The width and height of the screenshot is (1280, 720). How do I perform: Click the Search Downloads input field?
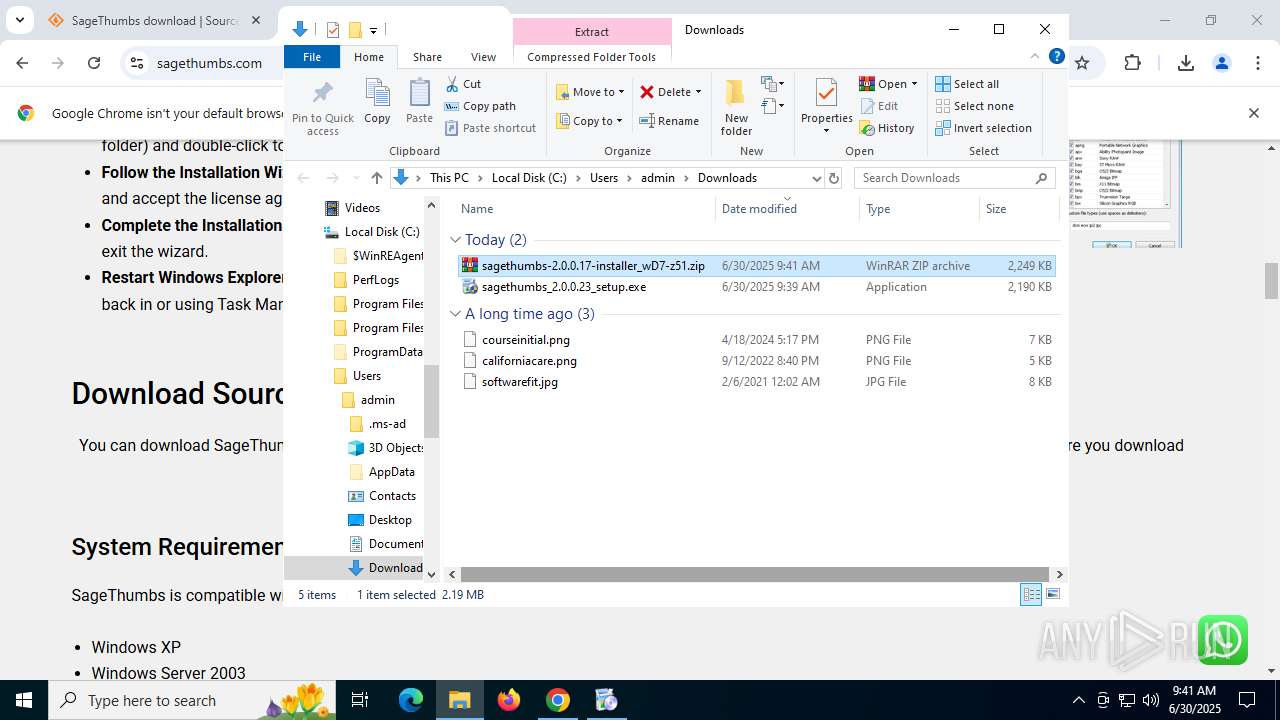[945, 178]
